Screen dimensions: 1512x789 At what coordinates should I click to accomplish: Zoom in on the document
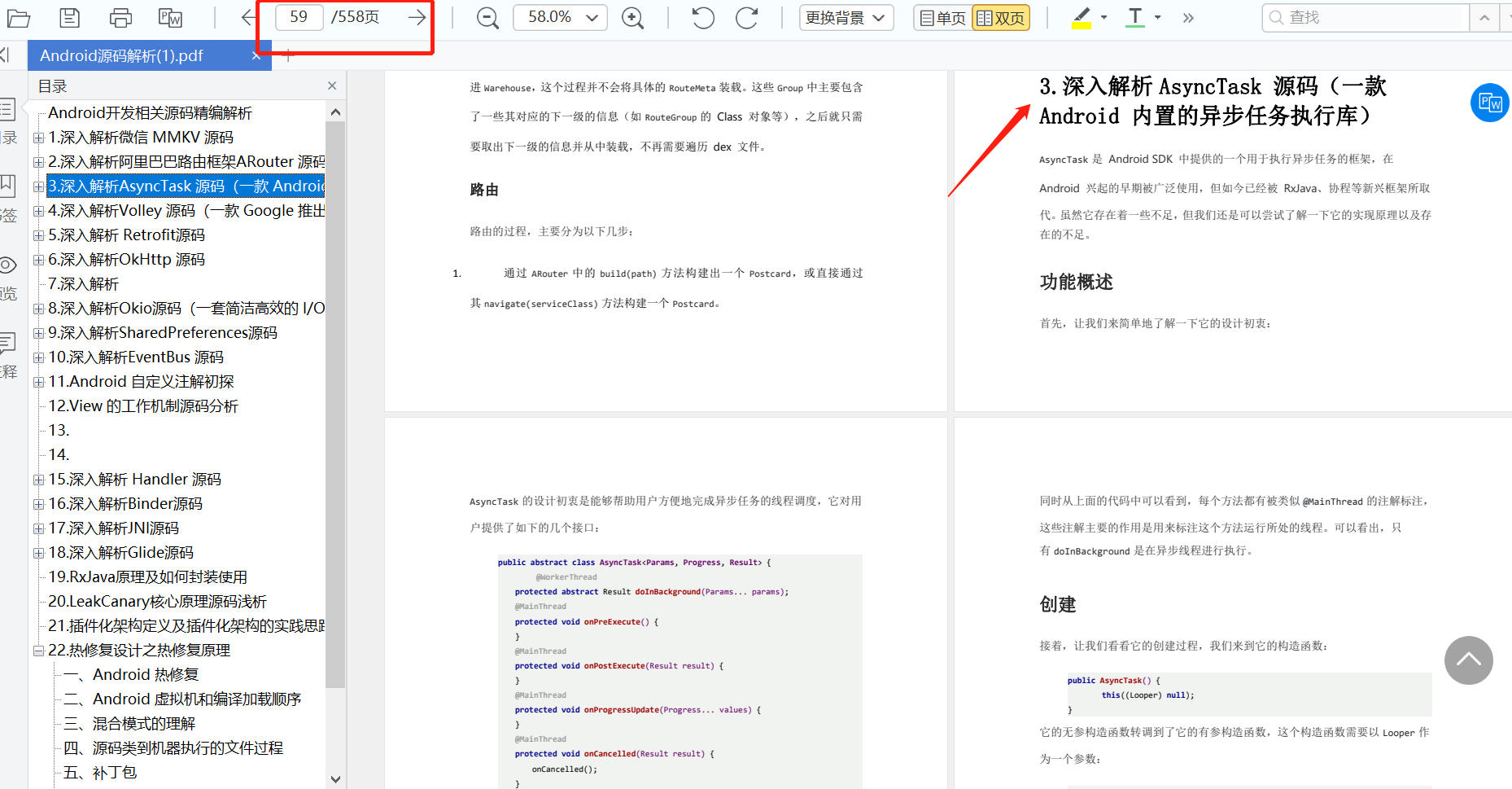tap(633, 17)
